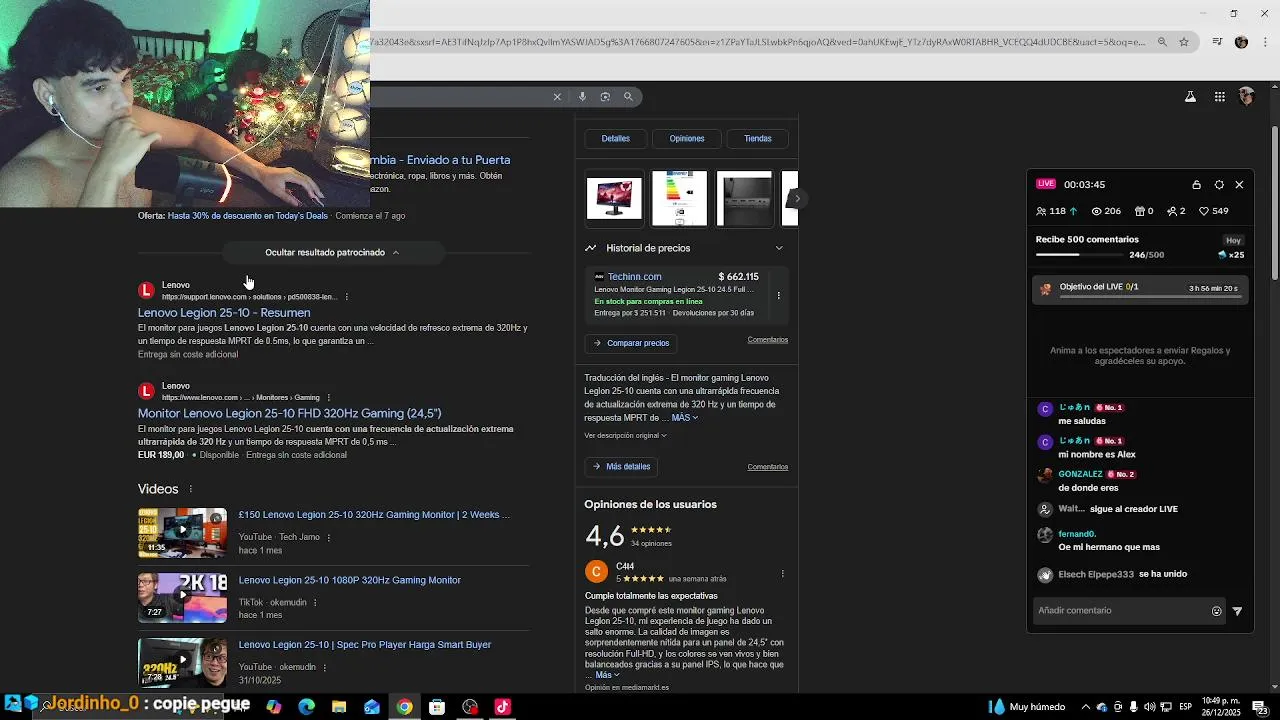Click the viewers count icon showing 118

(x=1041, y=211)
